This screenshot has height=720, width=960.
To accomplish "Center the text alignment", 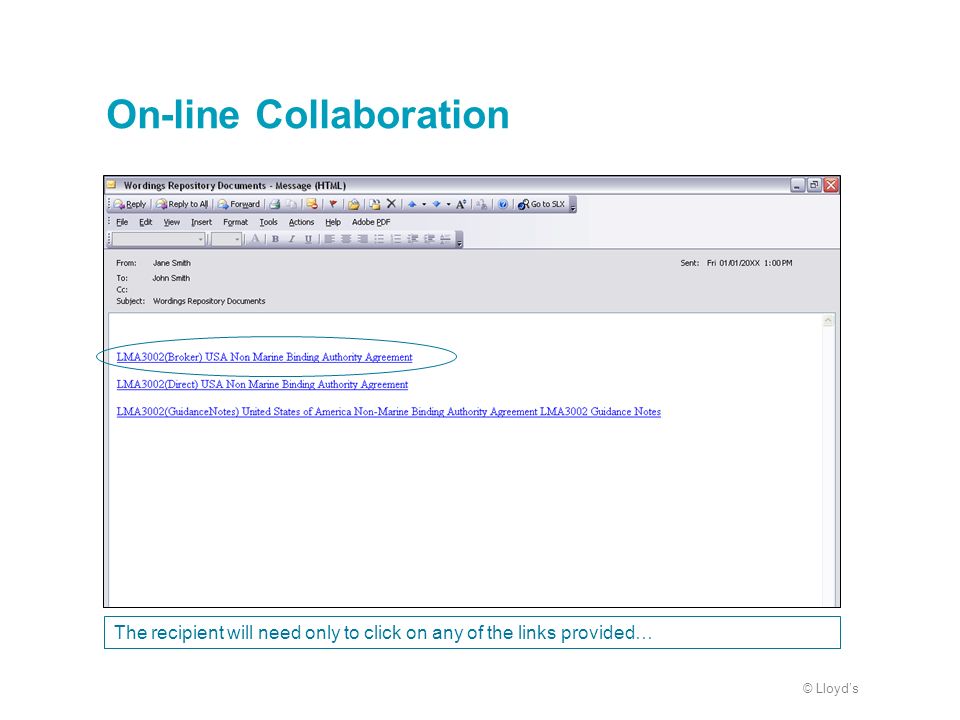I will tap(346, 239).
